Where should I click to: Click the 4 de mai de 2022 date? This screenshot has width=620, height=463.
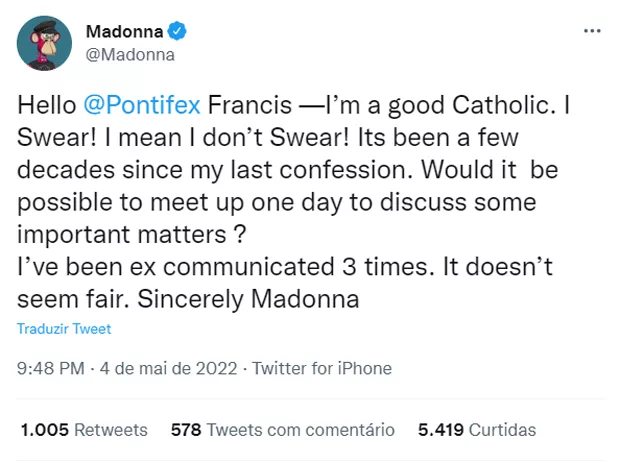[x=169, y=368]
